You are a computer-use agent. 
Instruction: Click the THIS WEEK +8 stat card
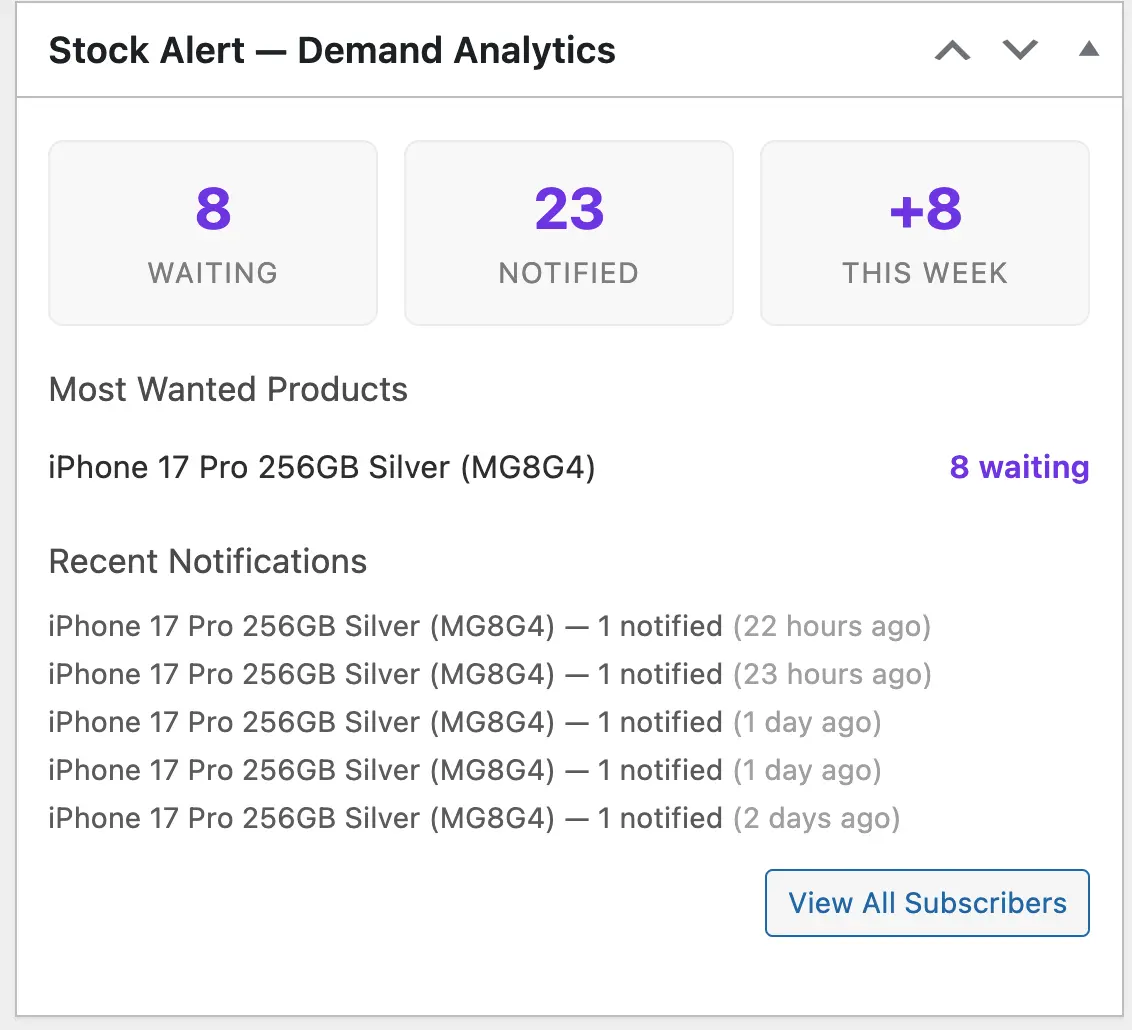924,232
